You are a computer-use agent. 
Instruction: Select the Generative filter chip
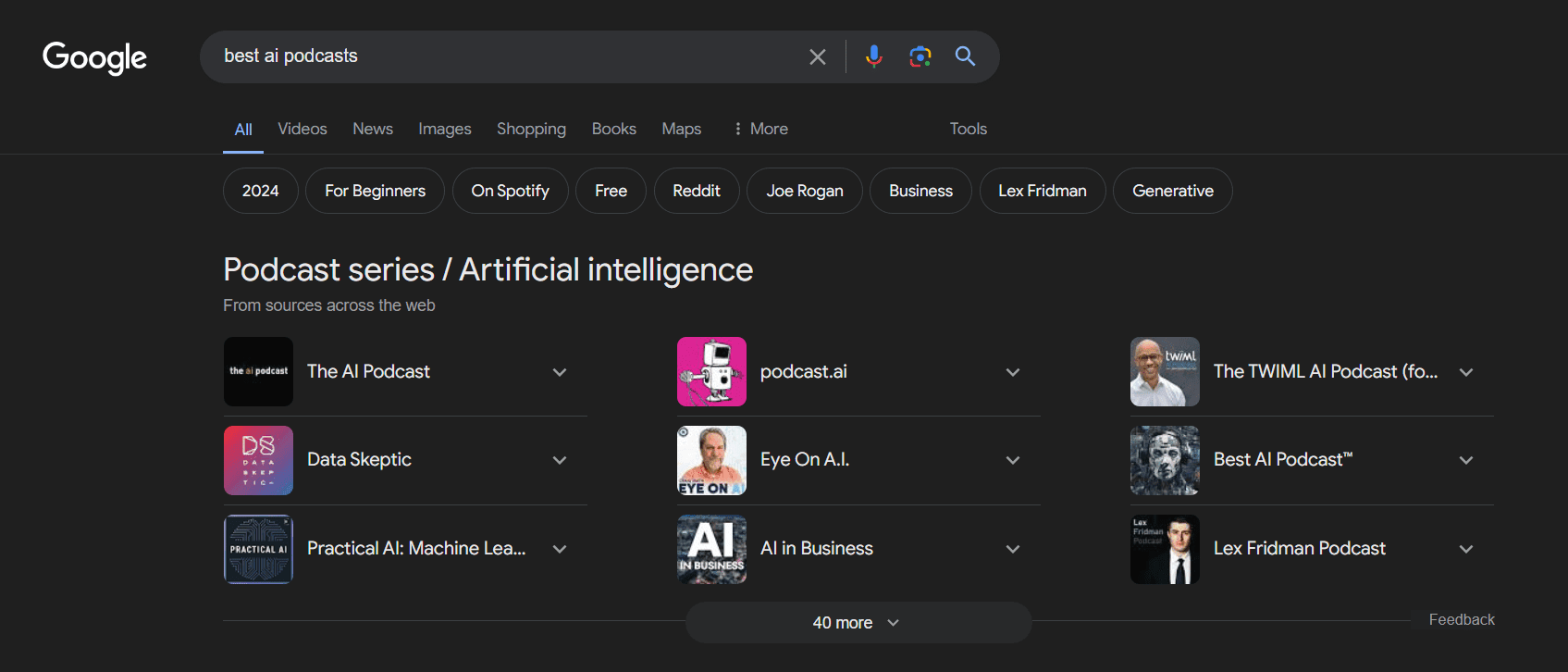[x=1173, y=191]
